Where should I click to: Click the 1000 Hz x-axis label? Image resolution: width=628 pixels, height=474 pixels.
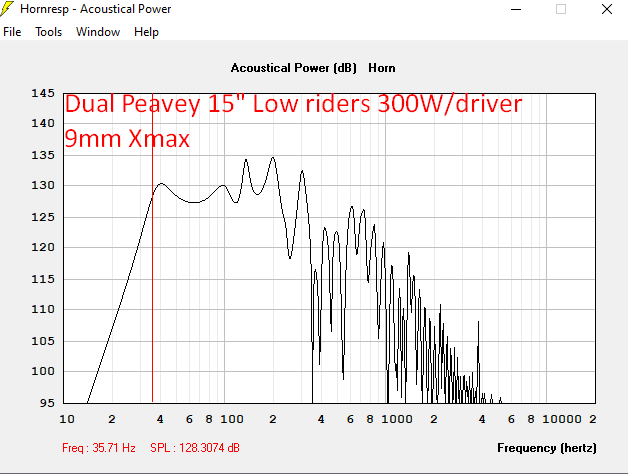click(x=397, y=419)
